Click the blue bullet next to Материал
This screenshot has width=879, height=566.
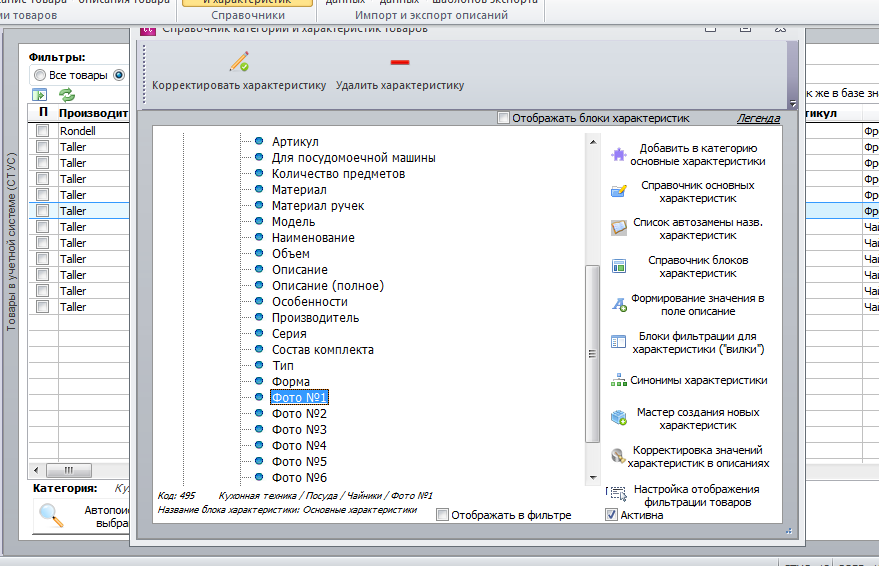coord(259,189)
